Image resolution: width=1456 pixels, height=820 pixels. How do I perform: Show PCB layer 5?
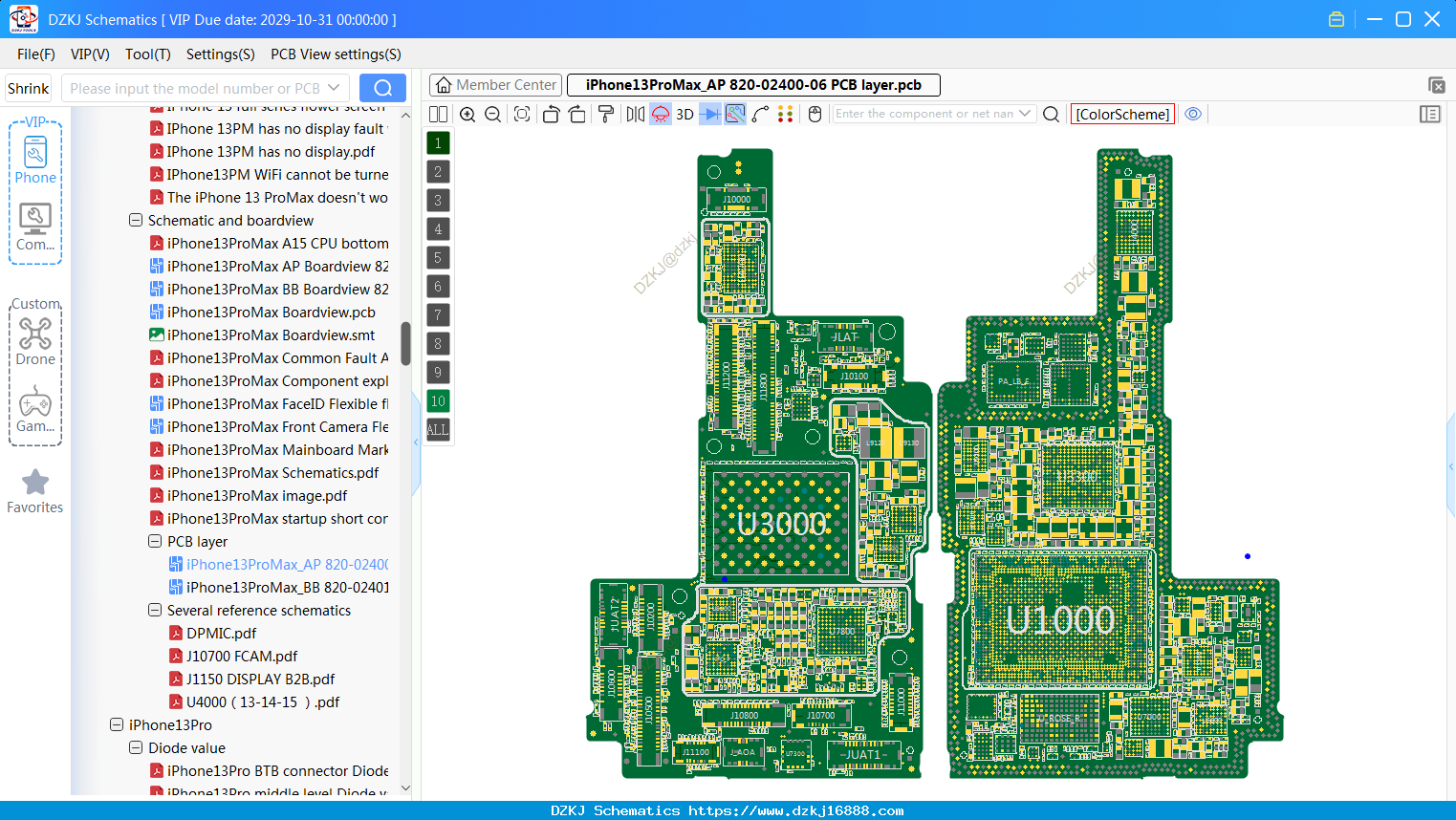pos(438,257)
